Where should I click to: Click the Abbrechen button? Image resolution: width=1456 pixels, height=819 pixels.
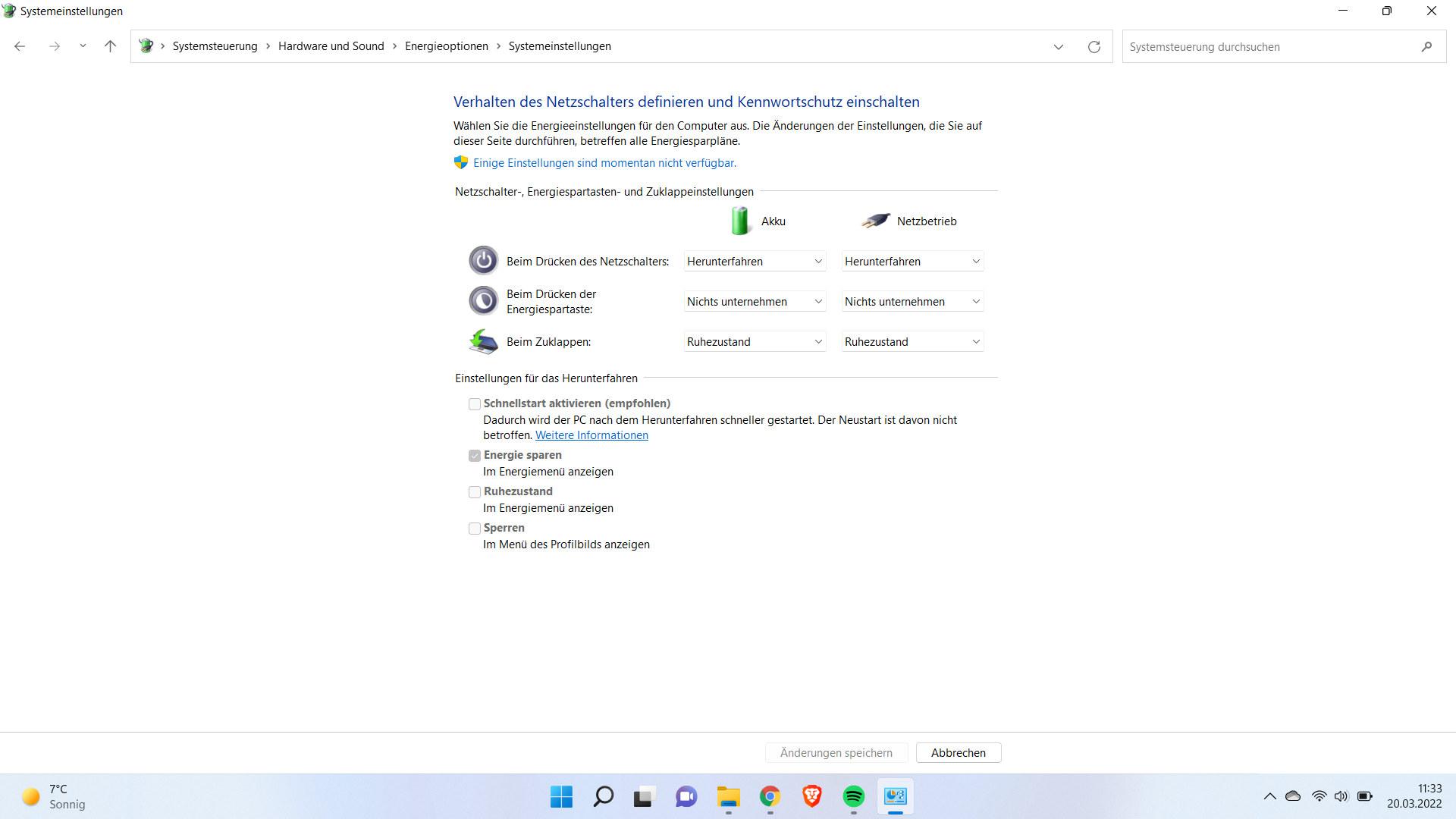pos(958,753)
